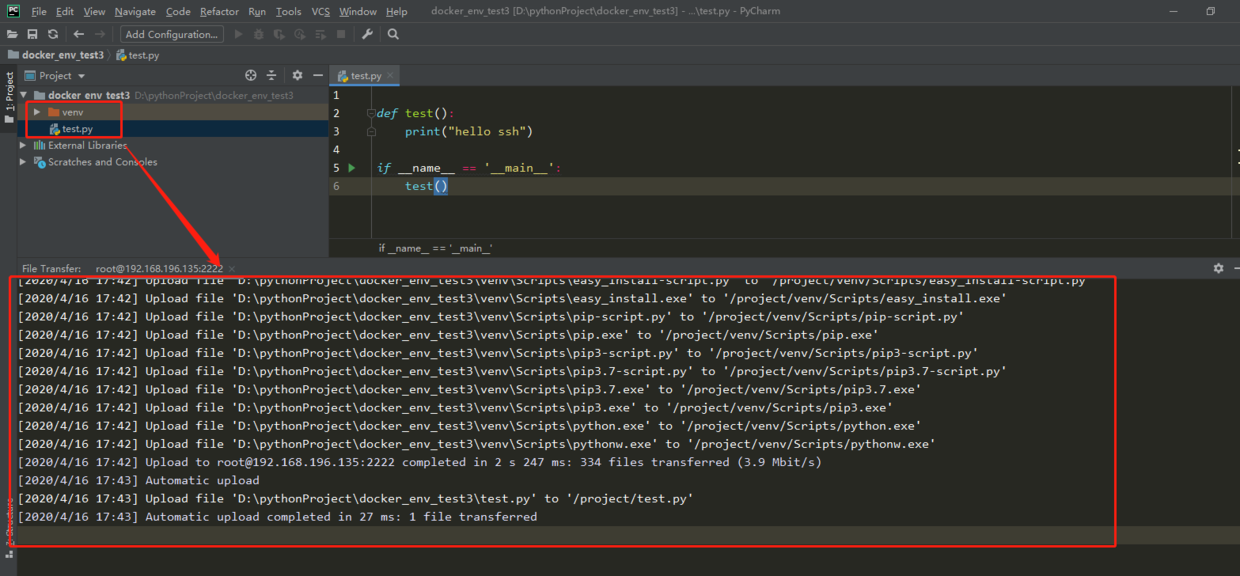Screen dimensions: 1240x576
Task: Open the Help menu
Action: point(396,12)
